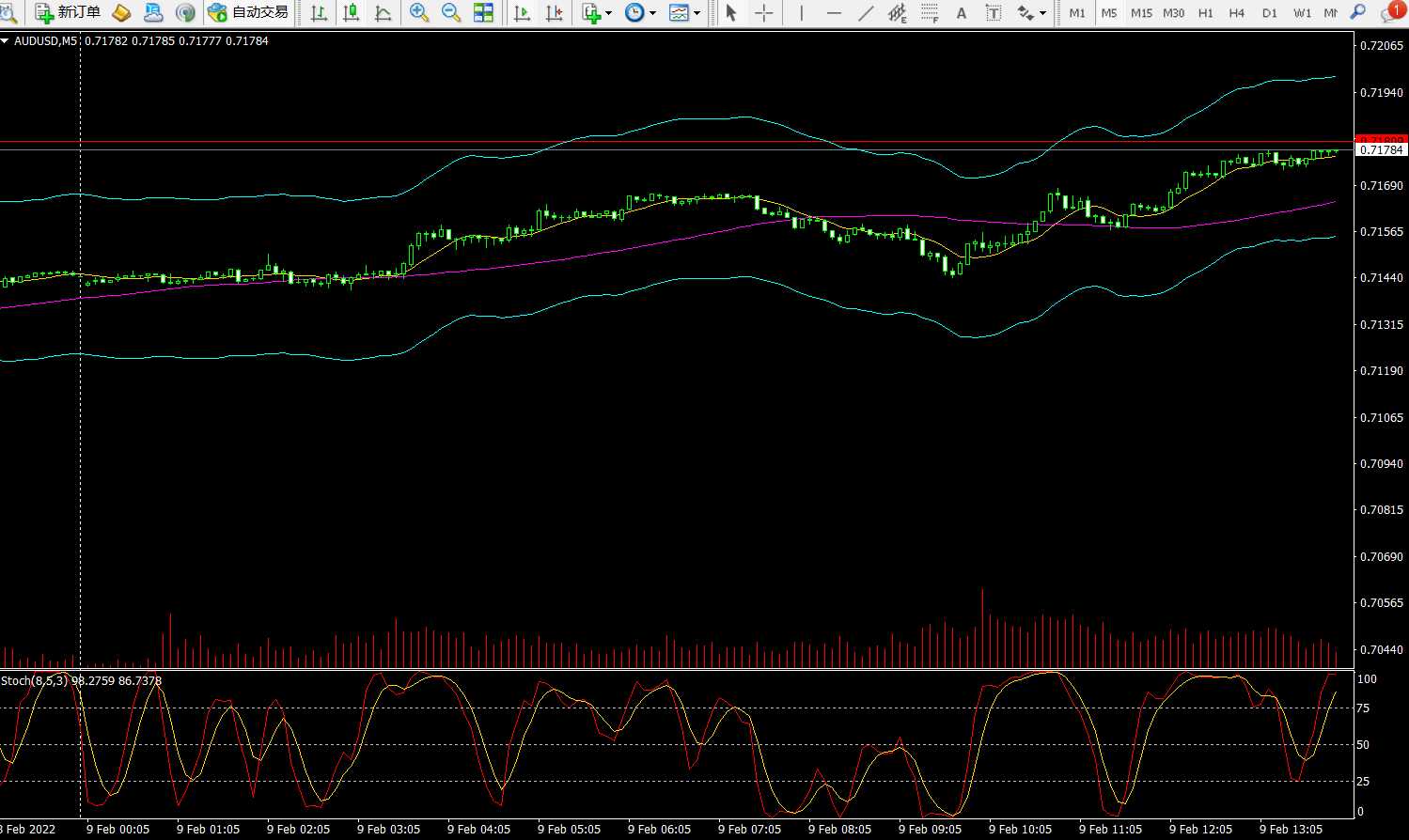Select the equidistant channel tool

click(898, 12)
